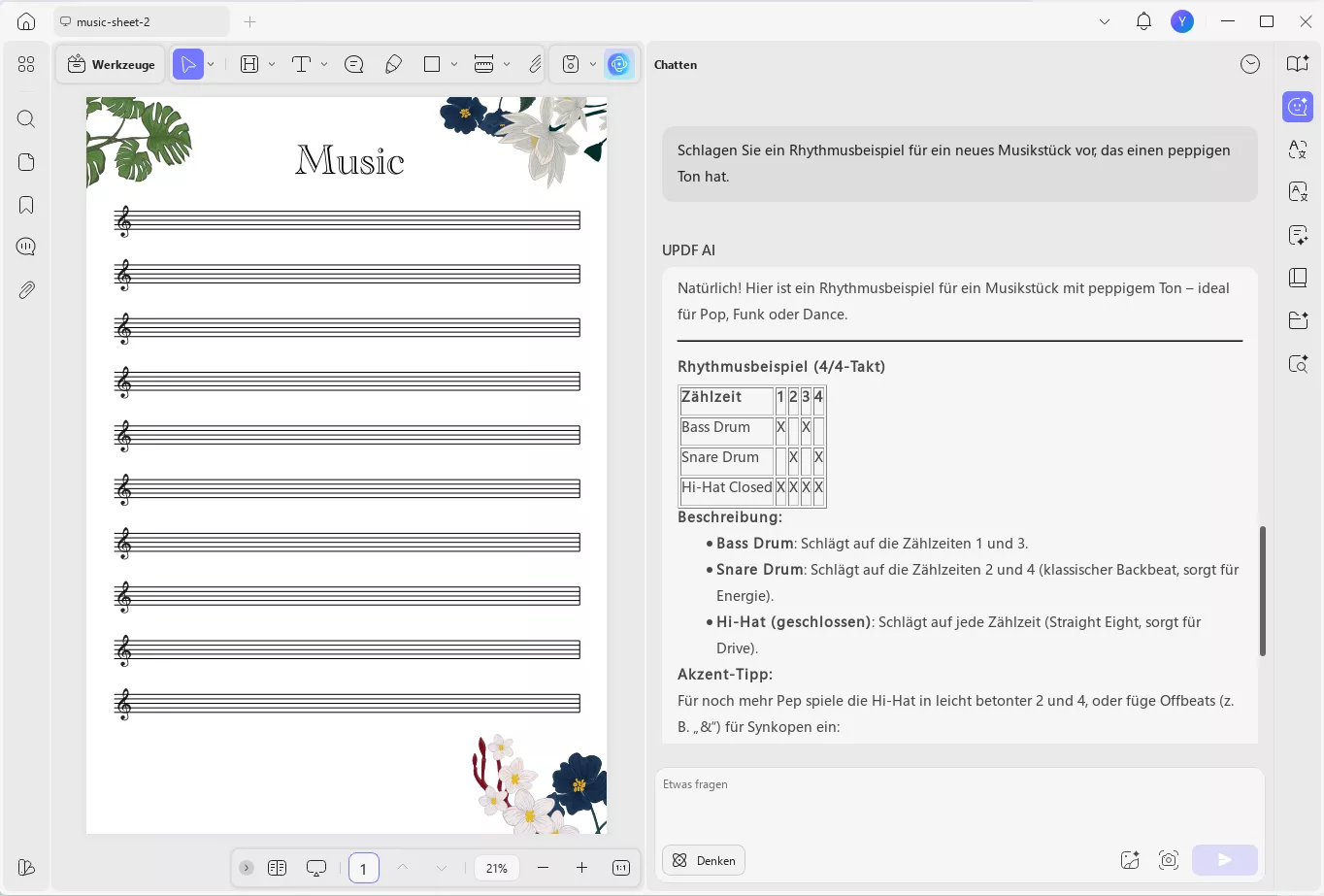Expand the highlighter tool dropdown arrow
The height and width of the screenshot is (896, 1324).
[272, 64]
